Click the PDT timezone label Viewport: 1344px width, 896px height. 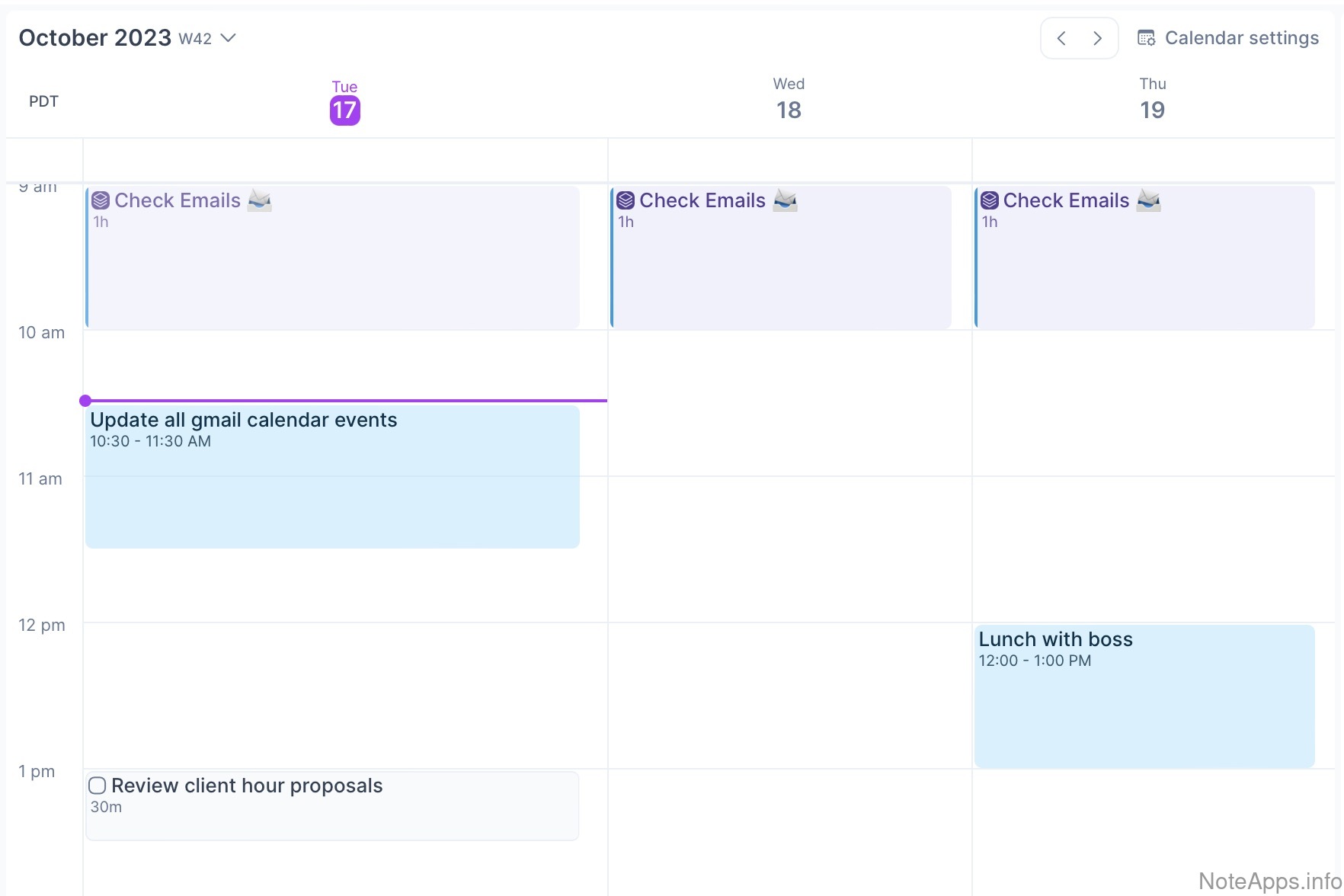pyautogui.click(x=43, y=101)
